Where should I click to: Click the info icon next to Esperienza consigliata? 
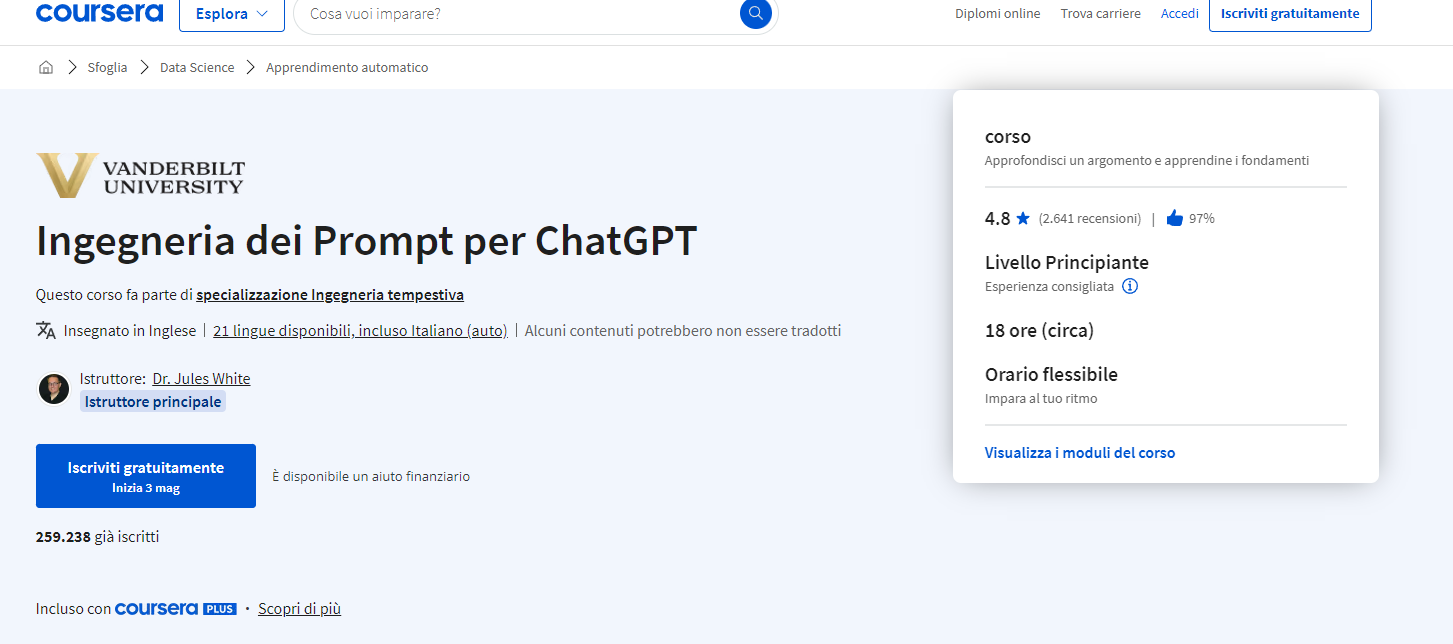pyautogui.click(x=1130, y=286)
